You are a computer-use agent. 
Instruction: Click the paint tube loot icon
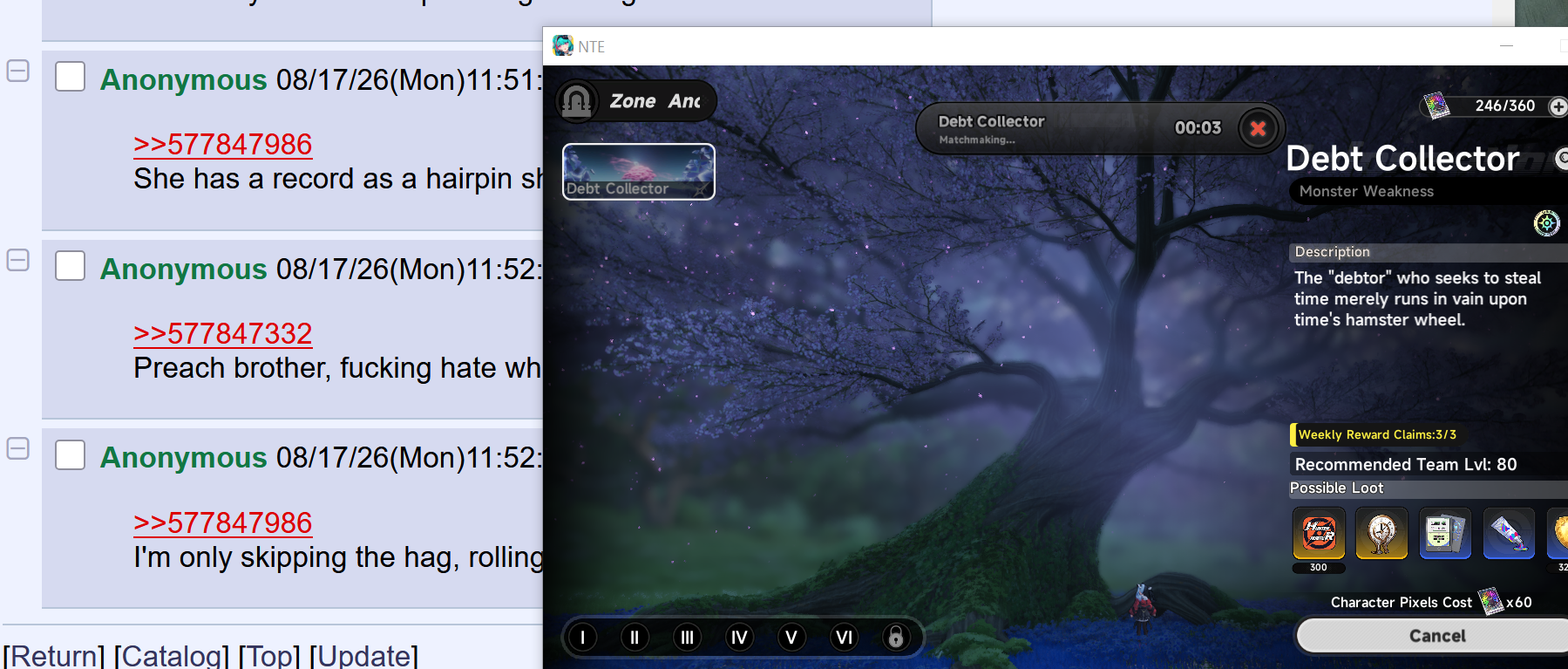point(1509,533)
